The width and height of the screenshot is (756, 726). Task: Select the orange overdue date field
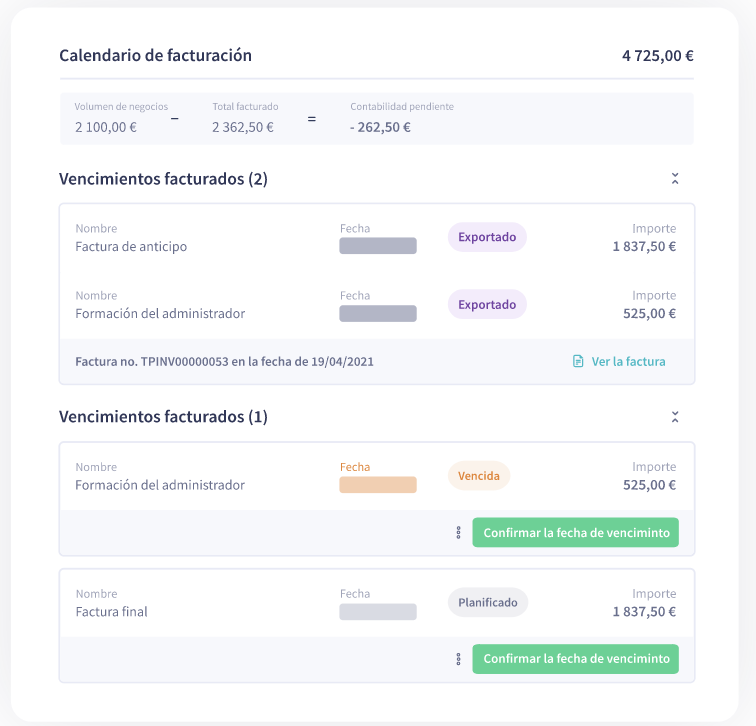click(378, 485)
